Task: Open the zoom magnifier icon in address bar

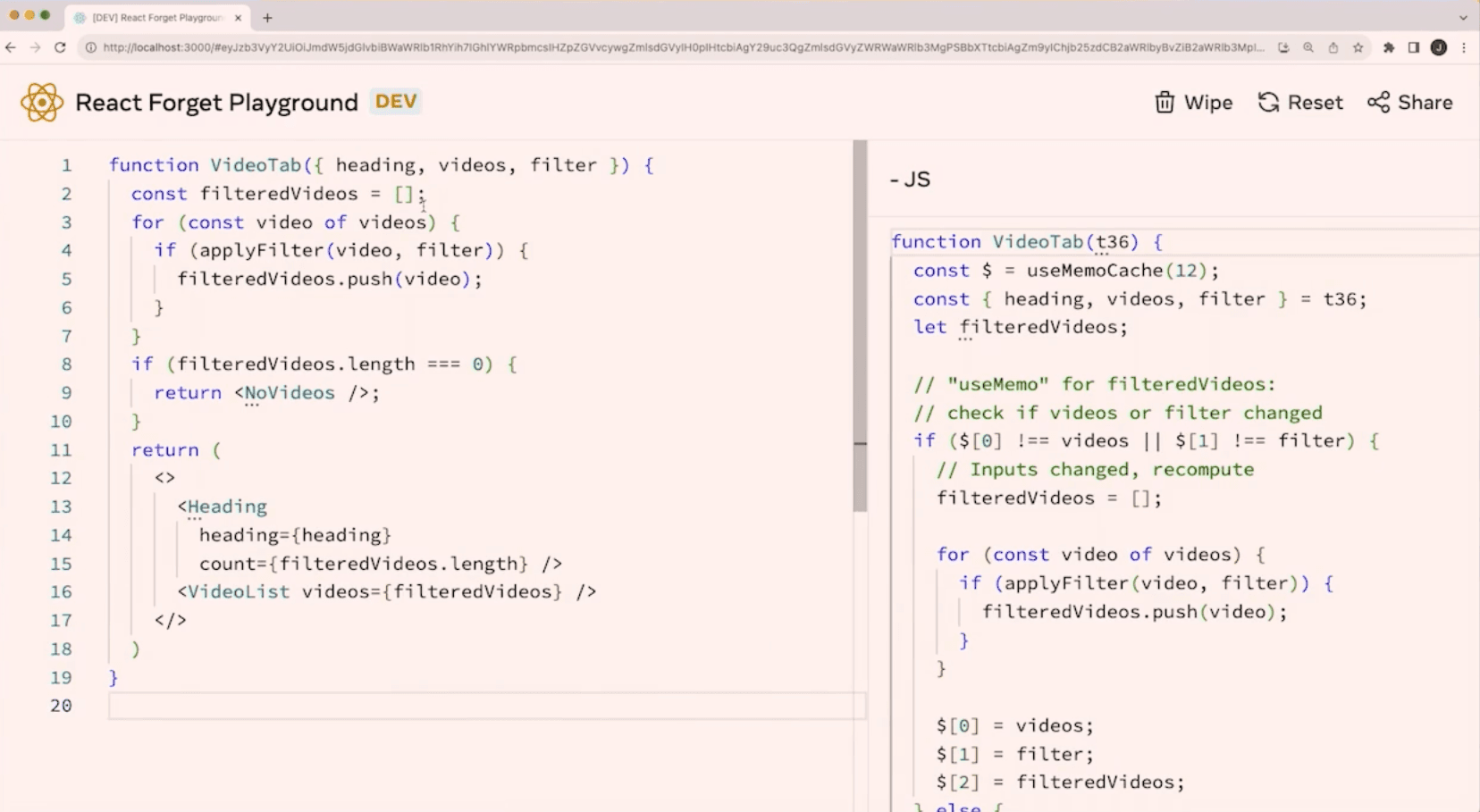Action: click(x=1308, y=47)
